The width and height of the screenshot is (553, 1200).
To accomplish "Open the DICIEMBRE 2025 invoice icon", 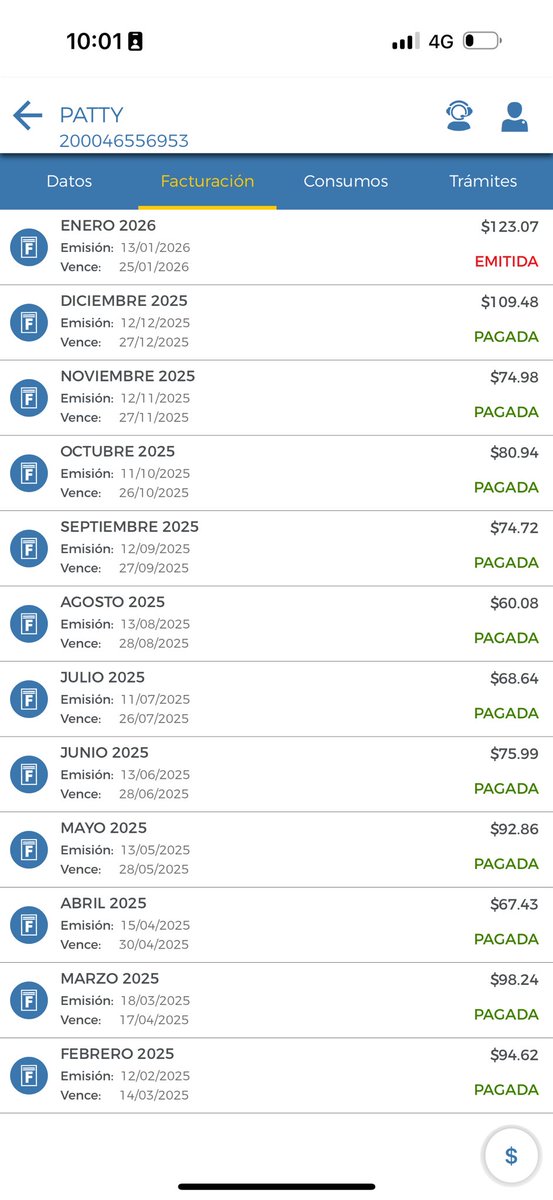I will click(x=29, y=322).
